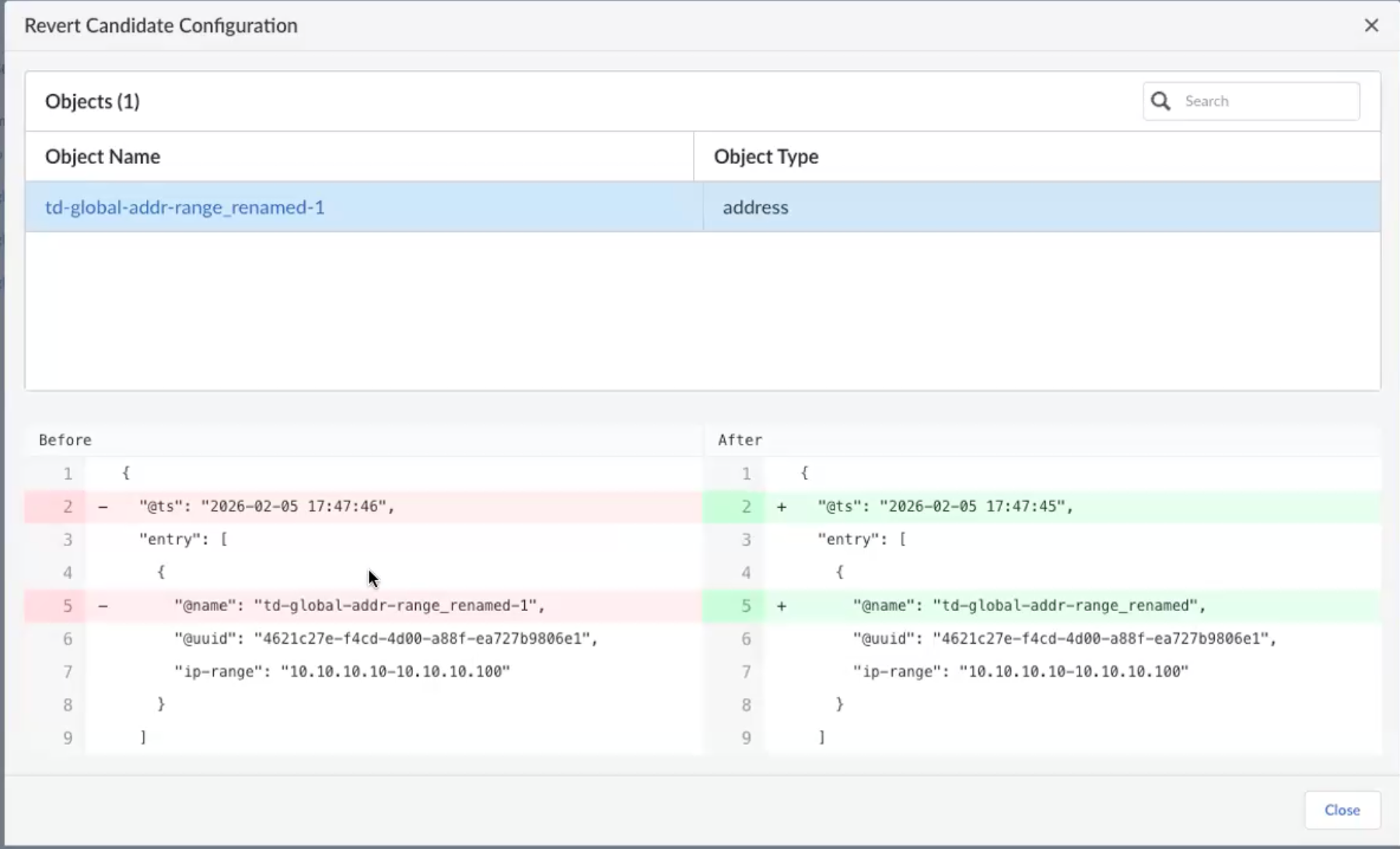
Task: Sort by the Object Name column header
Action: click(103, 156)
